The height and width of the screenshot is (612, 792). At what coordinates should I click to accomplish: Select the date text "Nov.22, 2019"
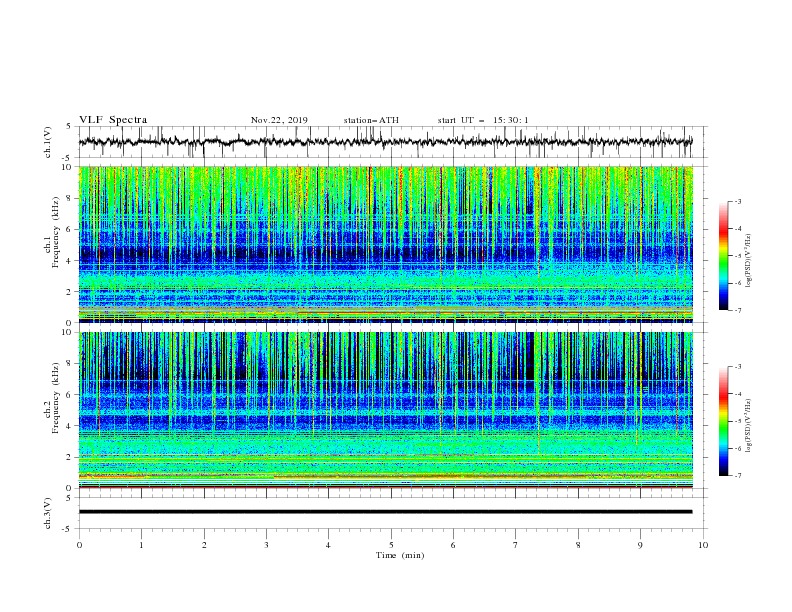(x=279, y=120)
